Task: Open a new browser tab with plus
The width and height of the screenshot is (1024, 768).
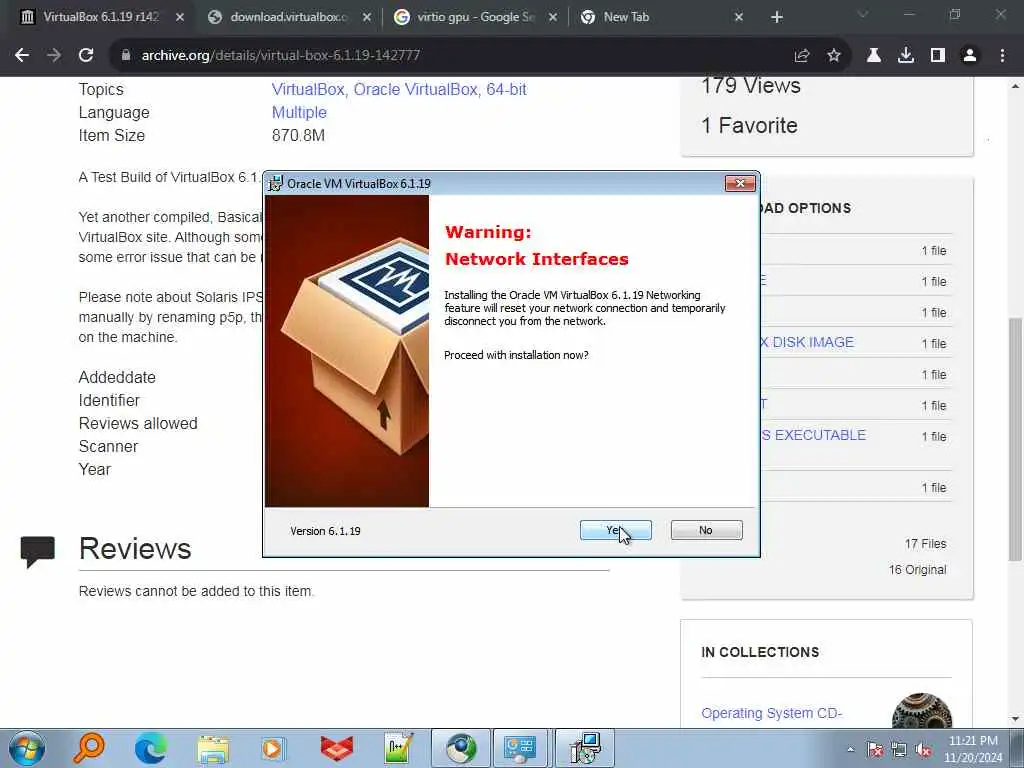Action: (776, 17)
